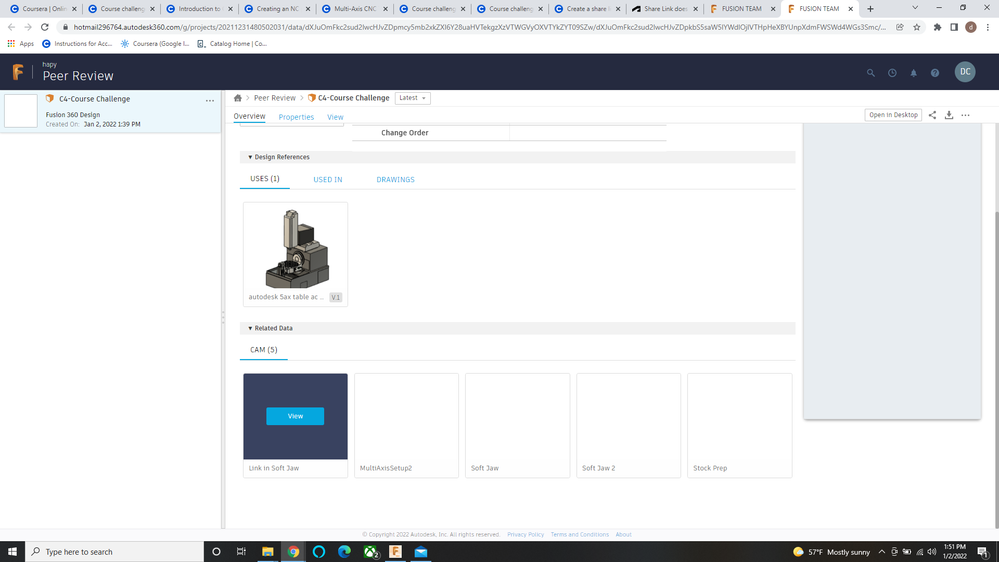This screenshot has height=562, width=999.
Task: Open the Latest version dropdown
Action: [412, 98]
